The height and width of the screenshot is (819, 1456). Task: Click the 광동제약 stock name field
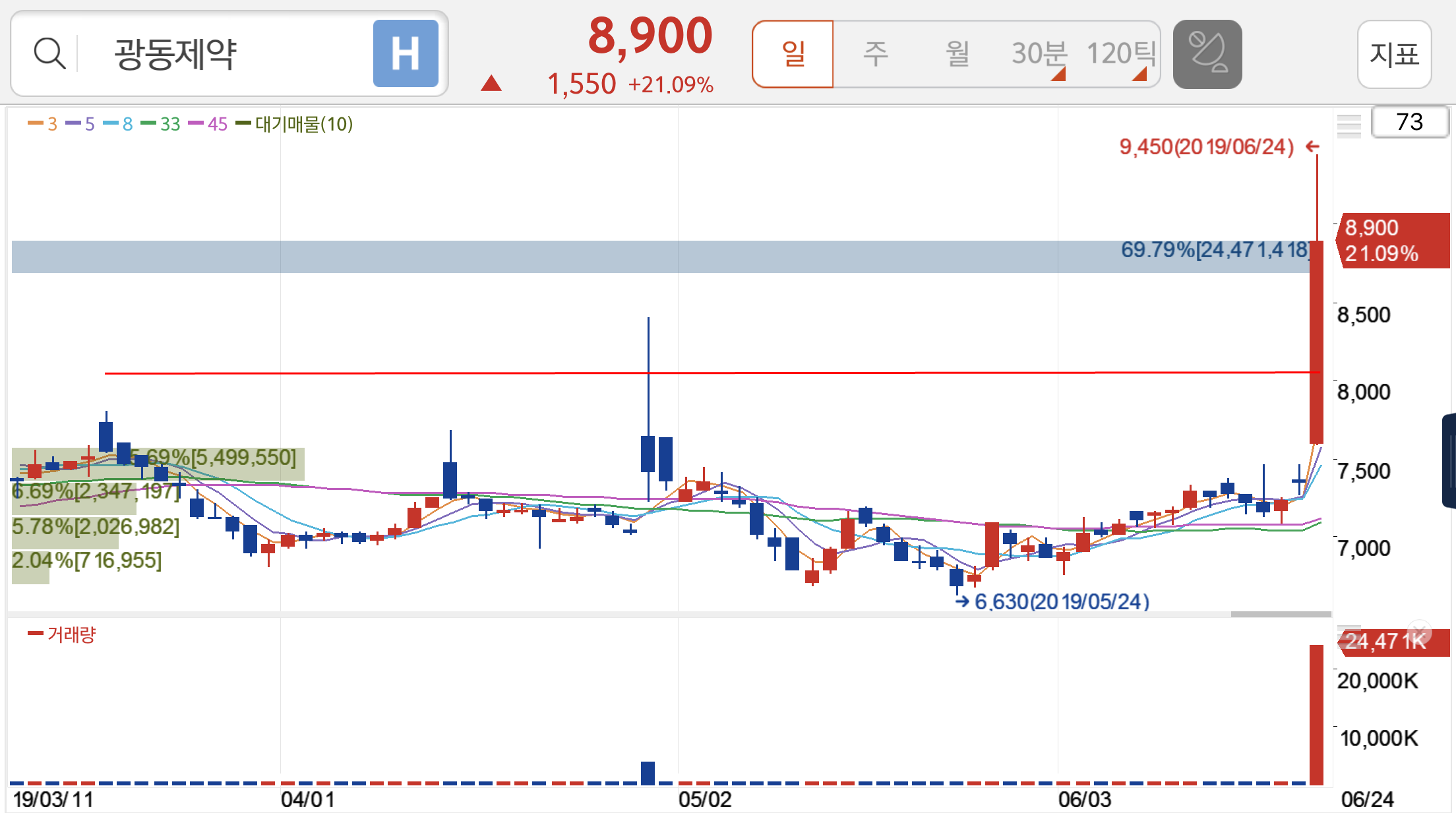point(175,54)
